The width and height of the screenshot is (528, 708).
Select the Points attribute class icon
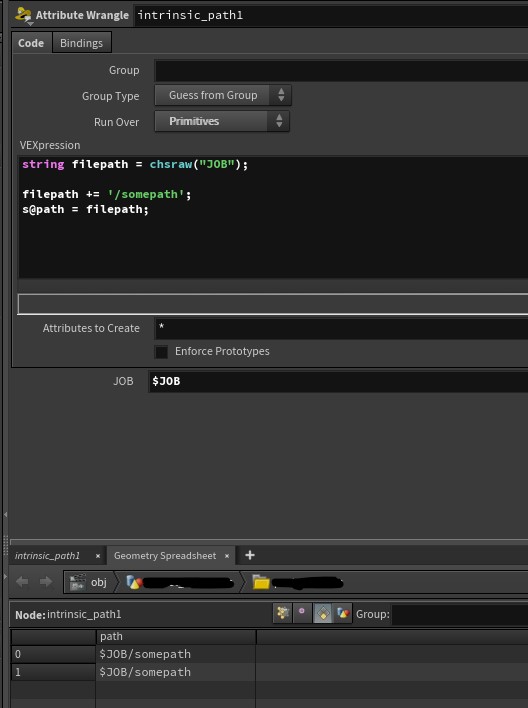[x=283, y=613]
